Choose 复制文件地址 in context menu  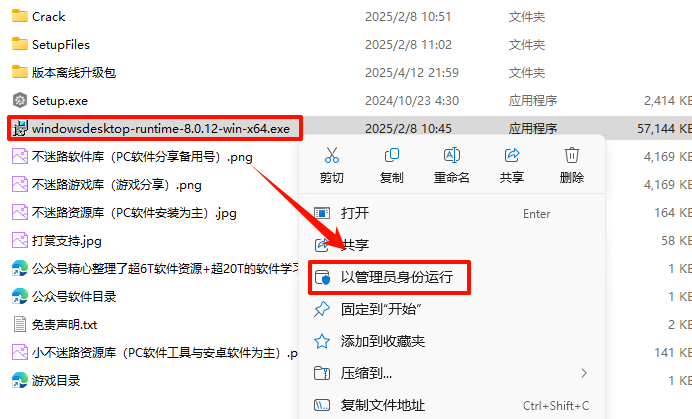(452, 405)
